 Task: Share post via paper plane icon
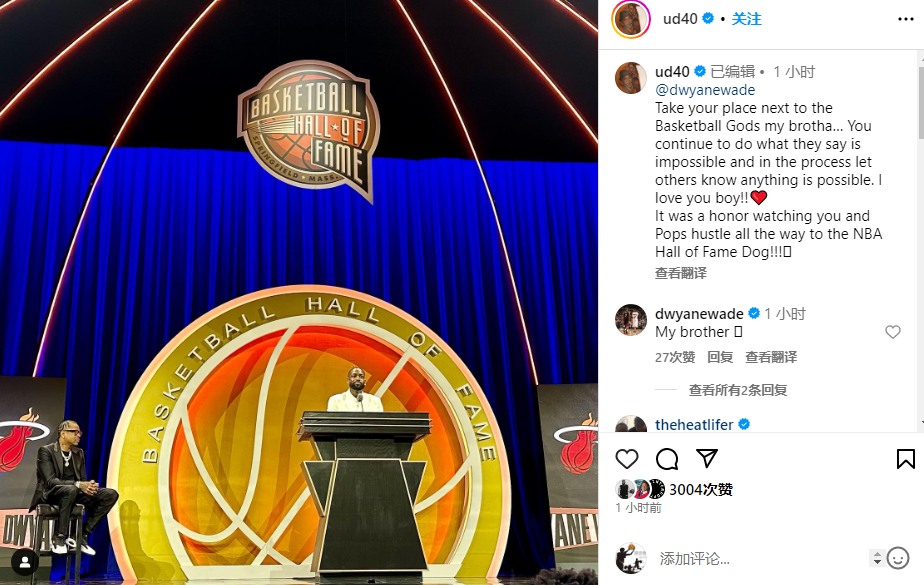click(707, 458)
